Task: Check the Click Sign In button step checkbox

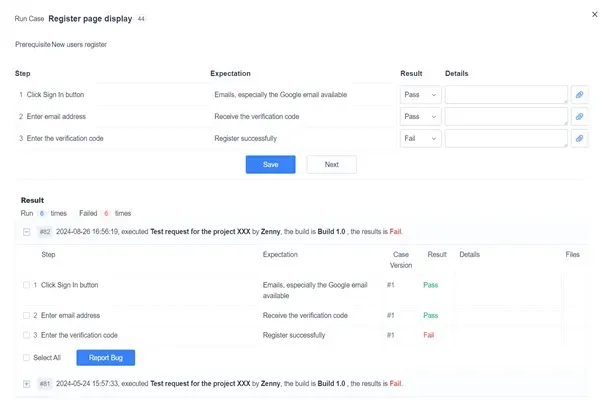Action: pyautogui.click(x=26, y=285)
